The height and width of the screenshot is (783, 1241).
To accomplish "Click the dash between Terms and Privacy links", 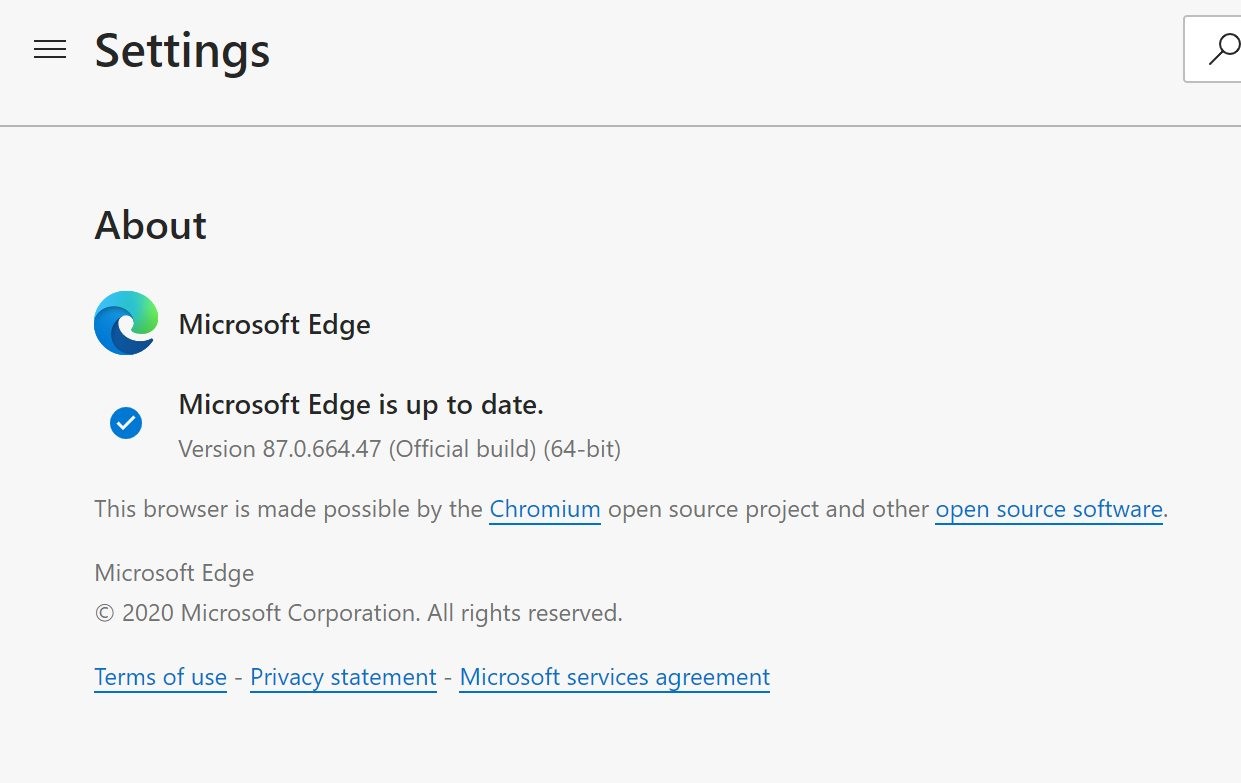I will pos(237,677).
